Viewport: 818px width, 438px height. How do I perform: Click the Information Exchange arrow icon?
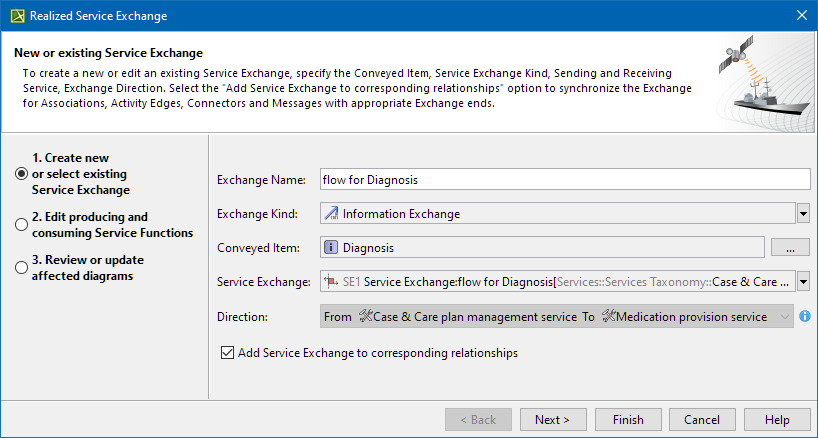pos(331,213)
